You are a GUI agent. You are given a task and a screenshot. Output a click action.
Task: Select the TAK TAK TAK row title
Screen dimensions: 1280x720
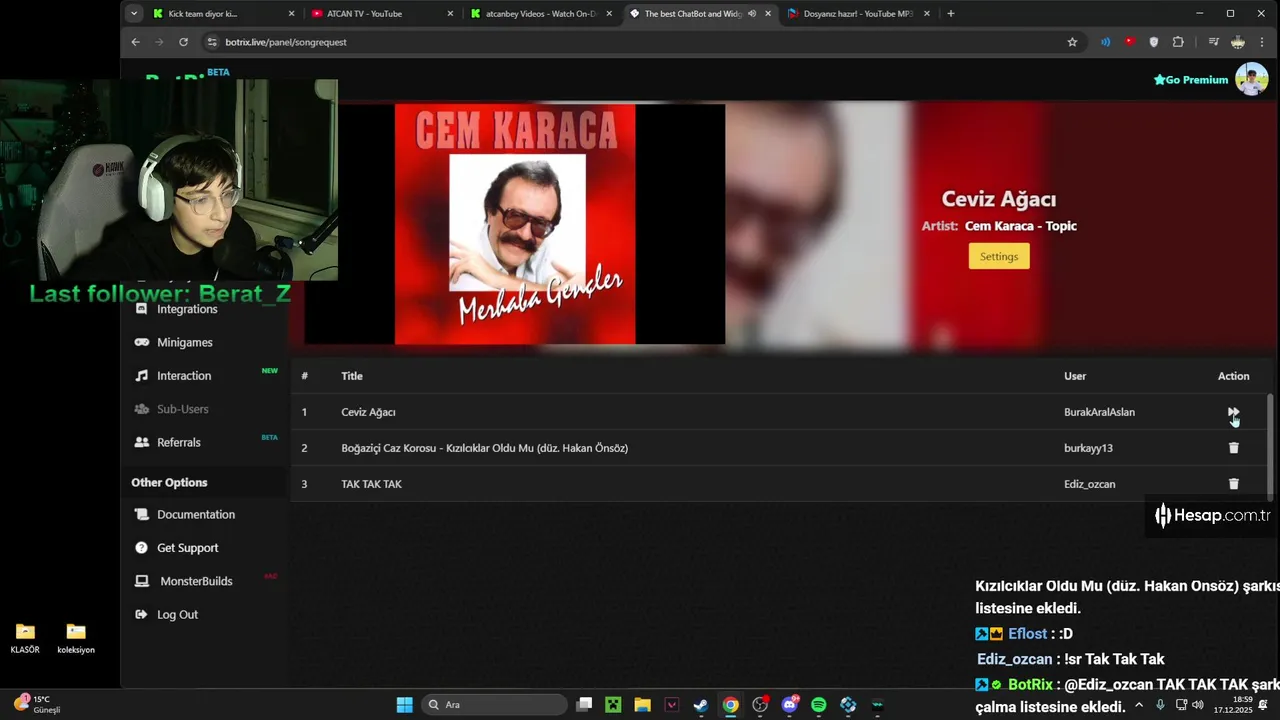pos(371,484)
